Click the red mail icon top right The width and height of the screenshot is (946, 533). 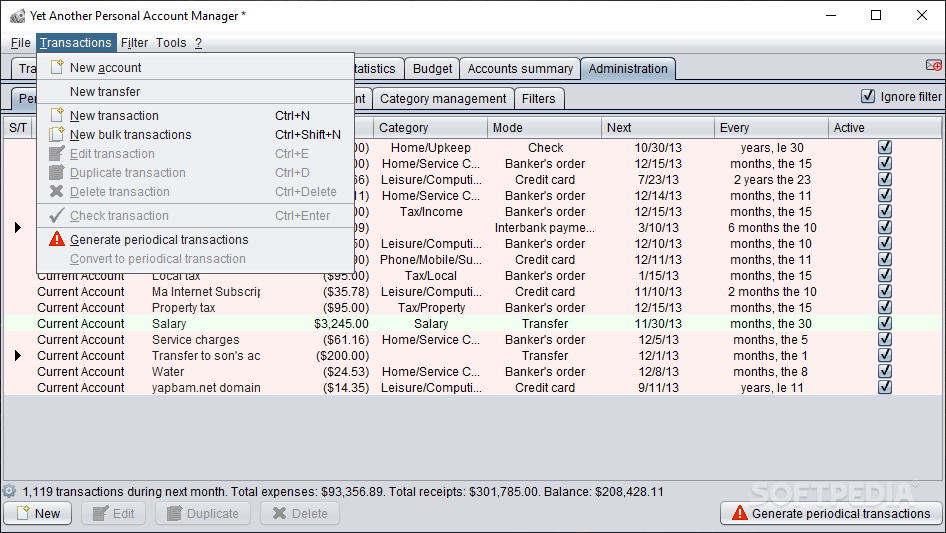pyautogui.click(x=934, y=65)
